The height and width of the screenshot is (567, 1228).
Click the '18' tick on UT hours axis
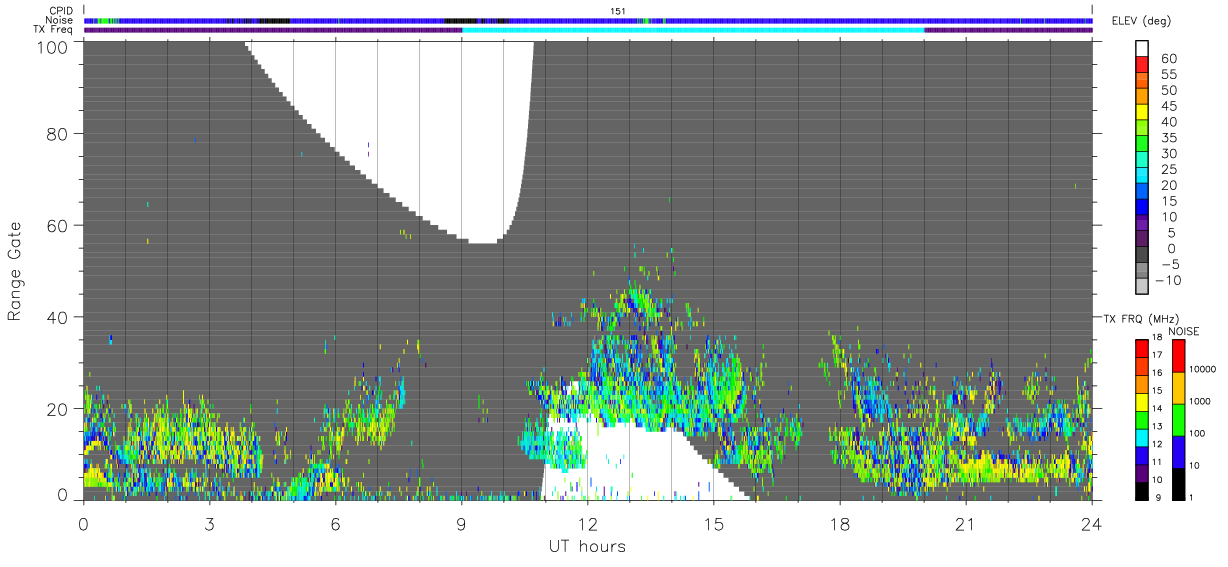pyautogui.click(x=840, y=523)
